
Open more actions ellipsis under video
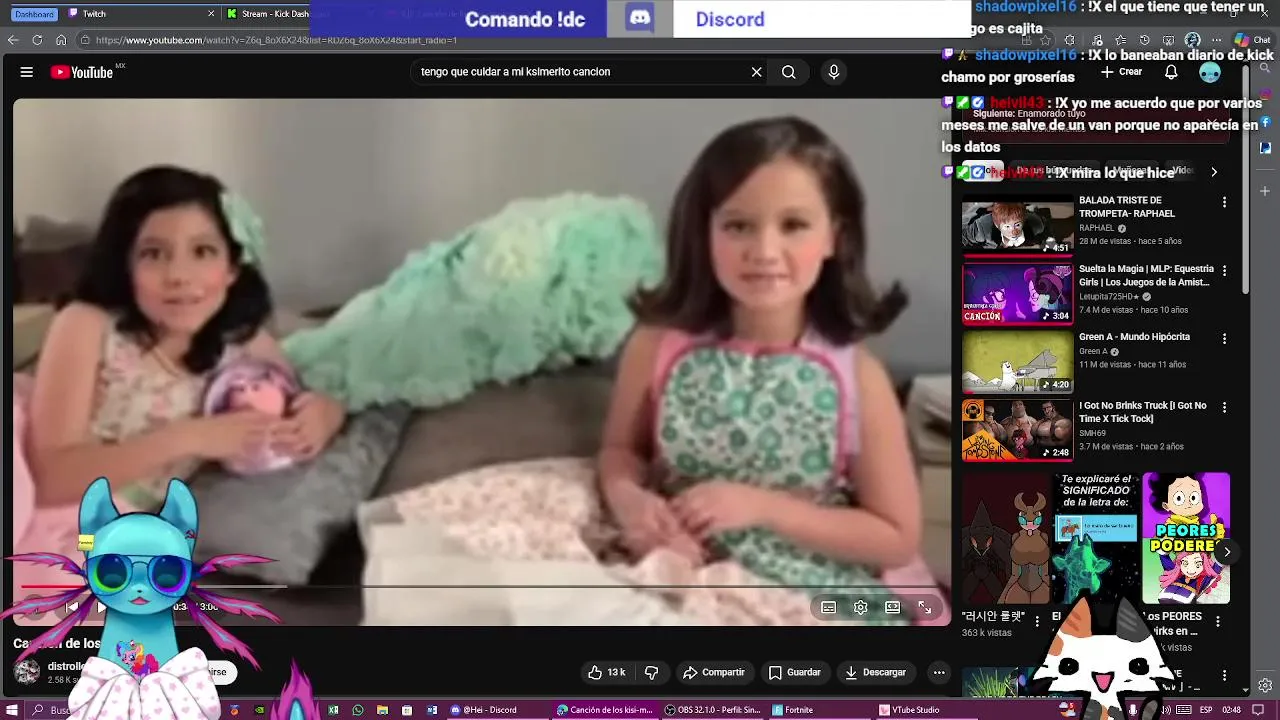[938, 673]
